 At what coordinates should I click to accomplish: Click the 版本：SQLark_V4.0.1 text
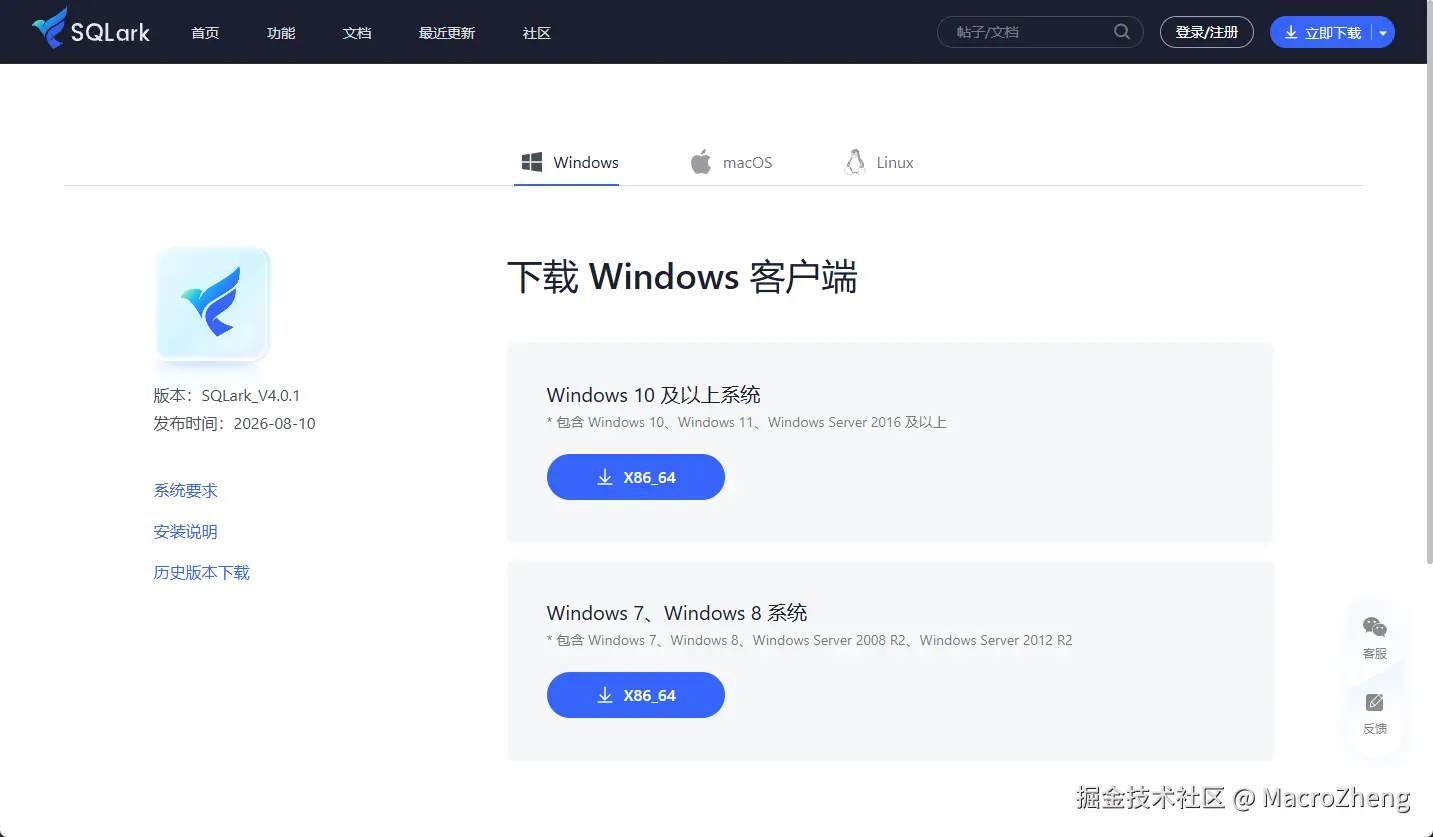(227, 395)
